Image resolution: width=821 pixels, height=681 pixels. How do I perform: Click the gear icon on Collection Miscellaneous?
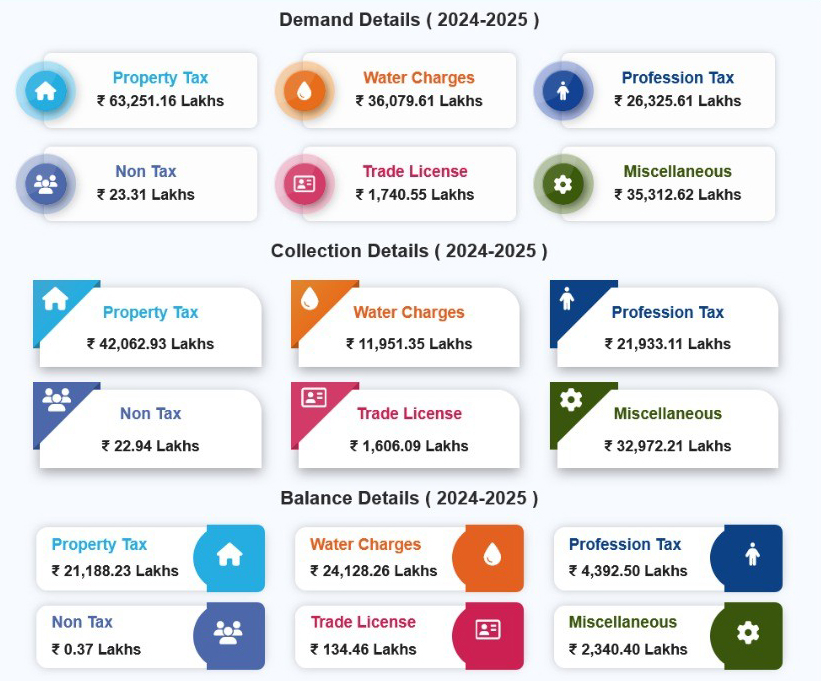coord(571,400)
